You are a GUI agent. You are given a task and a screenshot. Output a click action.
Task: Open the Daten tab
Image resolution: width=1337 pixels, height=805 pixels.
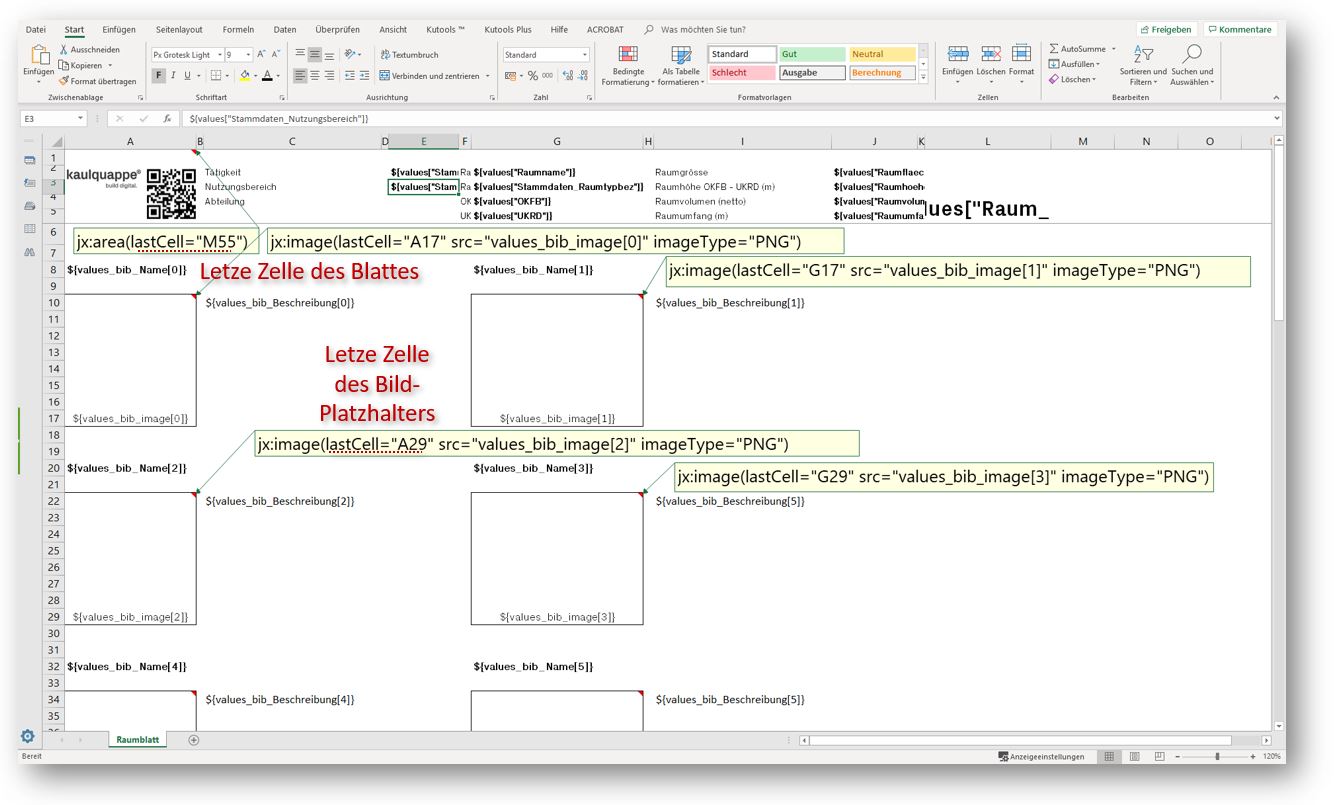[285, 30]
